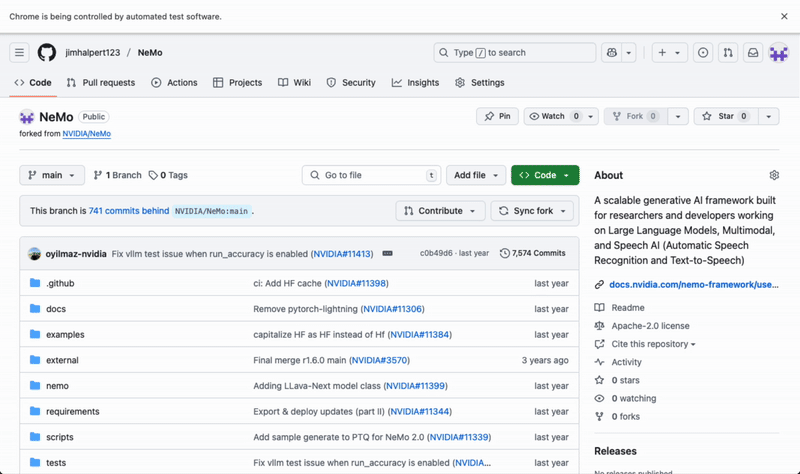
Task: Open the Apache-2.0 license link
Action: [651, 326]
